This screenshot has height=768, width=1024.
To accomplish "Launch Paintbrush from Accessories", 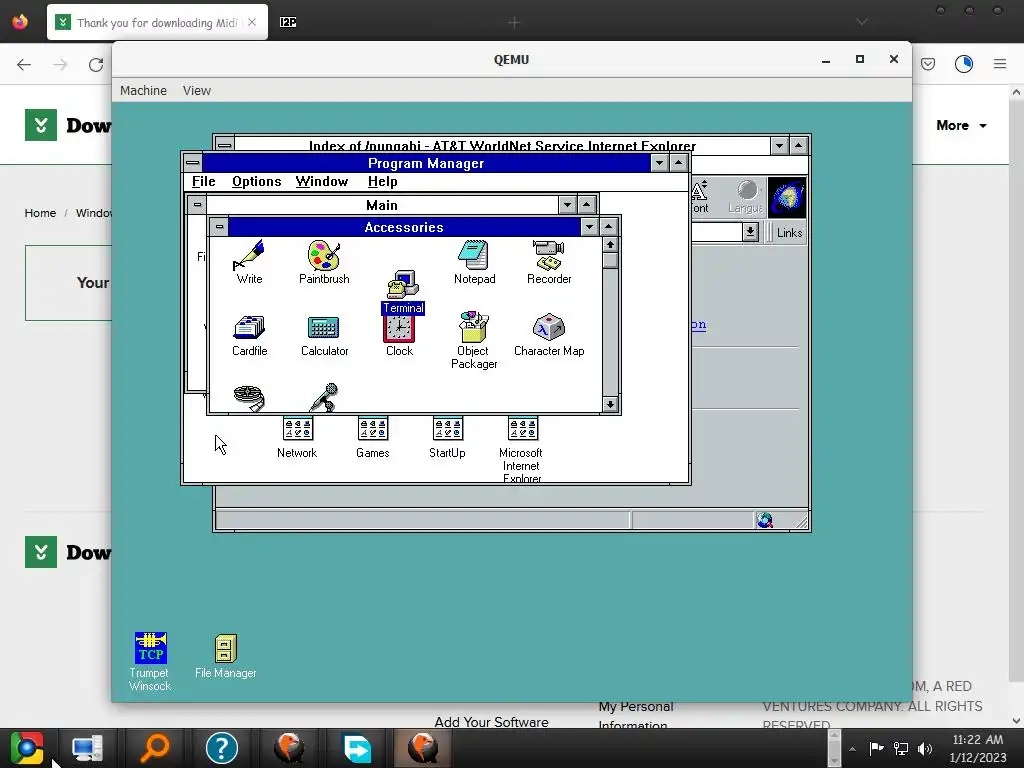I will pos(324,262).
